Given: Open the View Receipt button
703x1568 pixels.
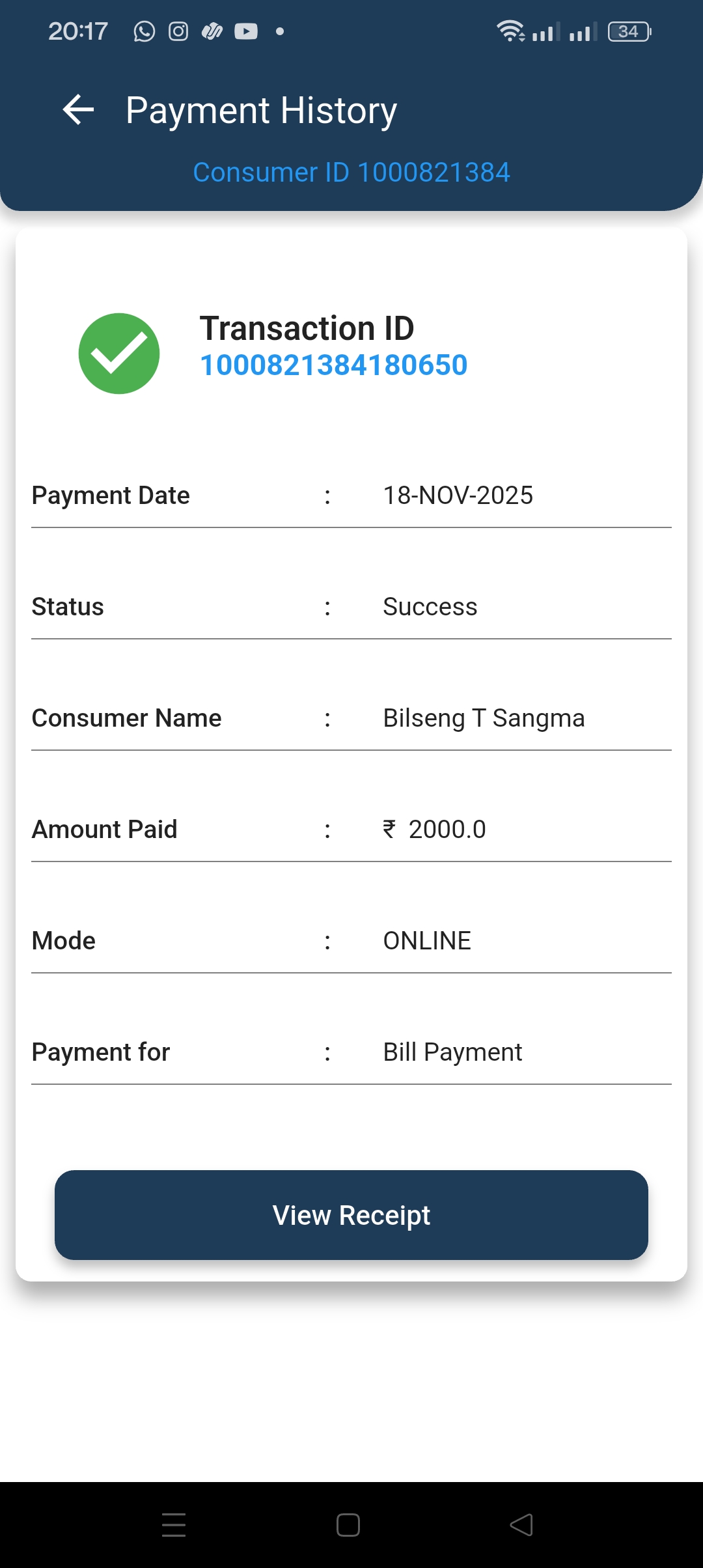Looking at the screenshot, I should (351, 1215).
